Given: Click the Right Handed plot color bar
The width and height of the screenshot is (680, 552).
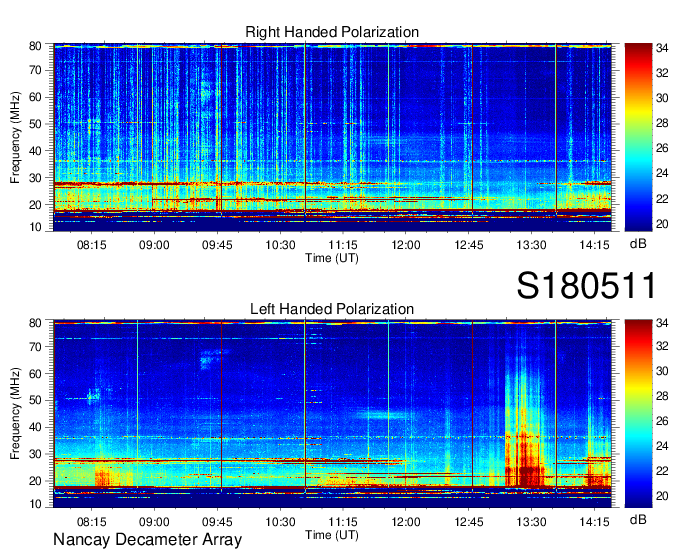Looking at the screenshot, I should point(638,137).
